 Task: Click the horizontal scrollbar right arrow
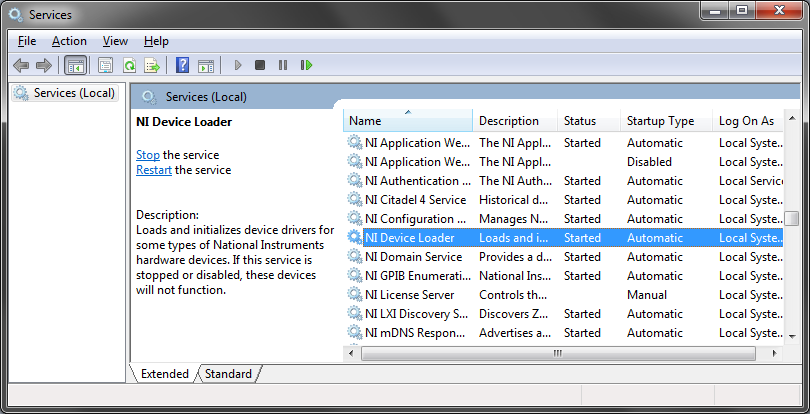tap(774, 354)
